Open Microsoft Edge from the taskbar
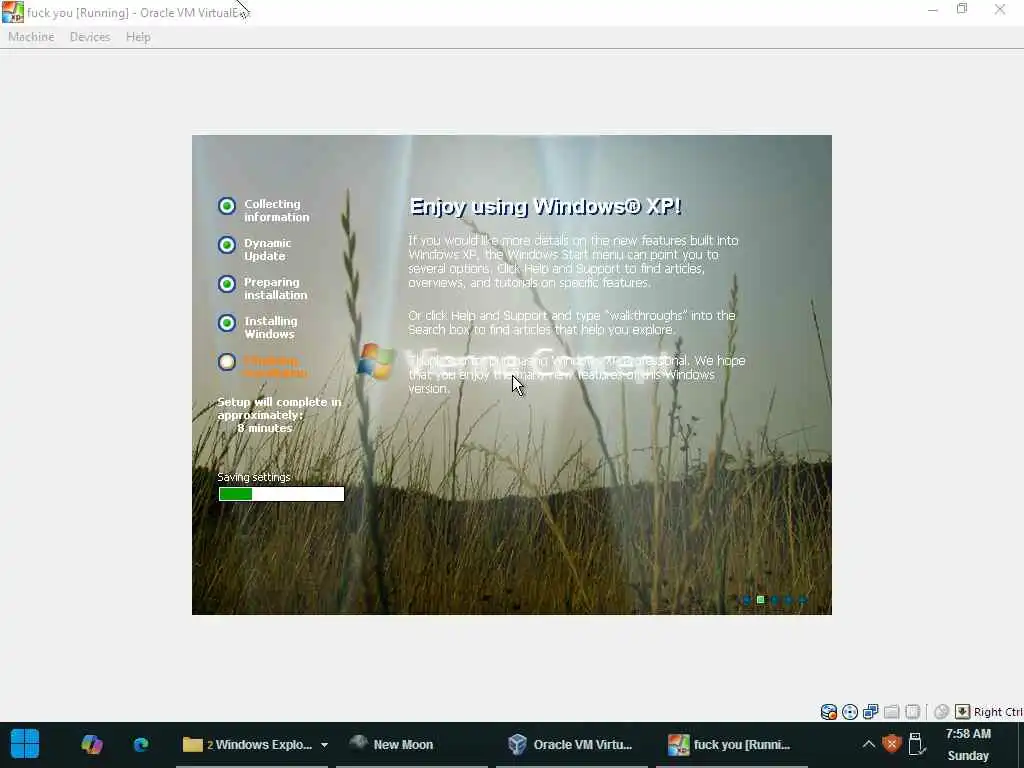The image size is (1024, 768). [x=141, y=744]
